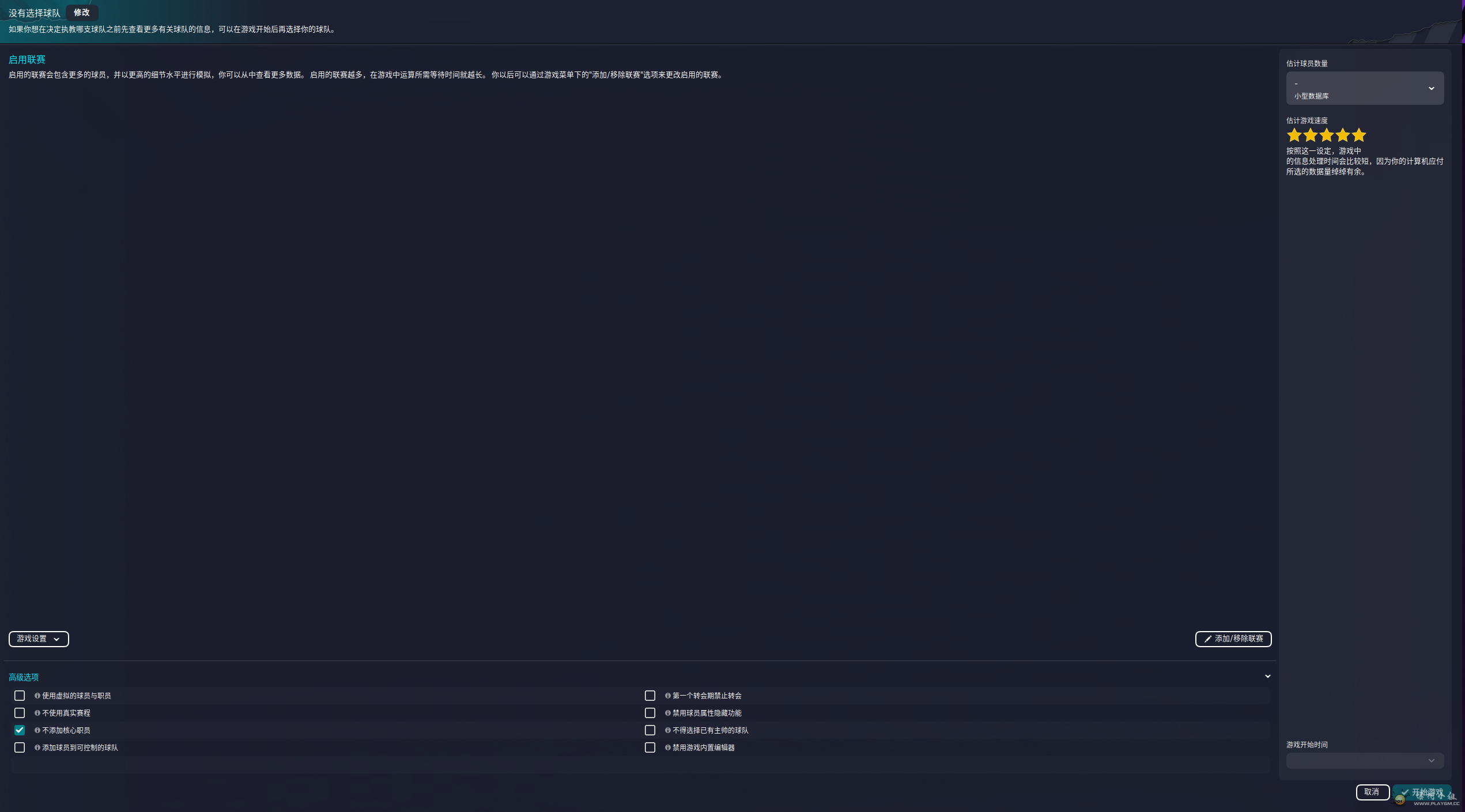Enable 使用虚拟的球员与职员 checkbox
This screenshot has height=812, width=1465.
click(x=20, y=696)
